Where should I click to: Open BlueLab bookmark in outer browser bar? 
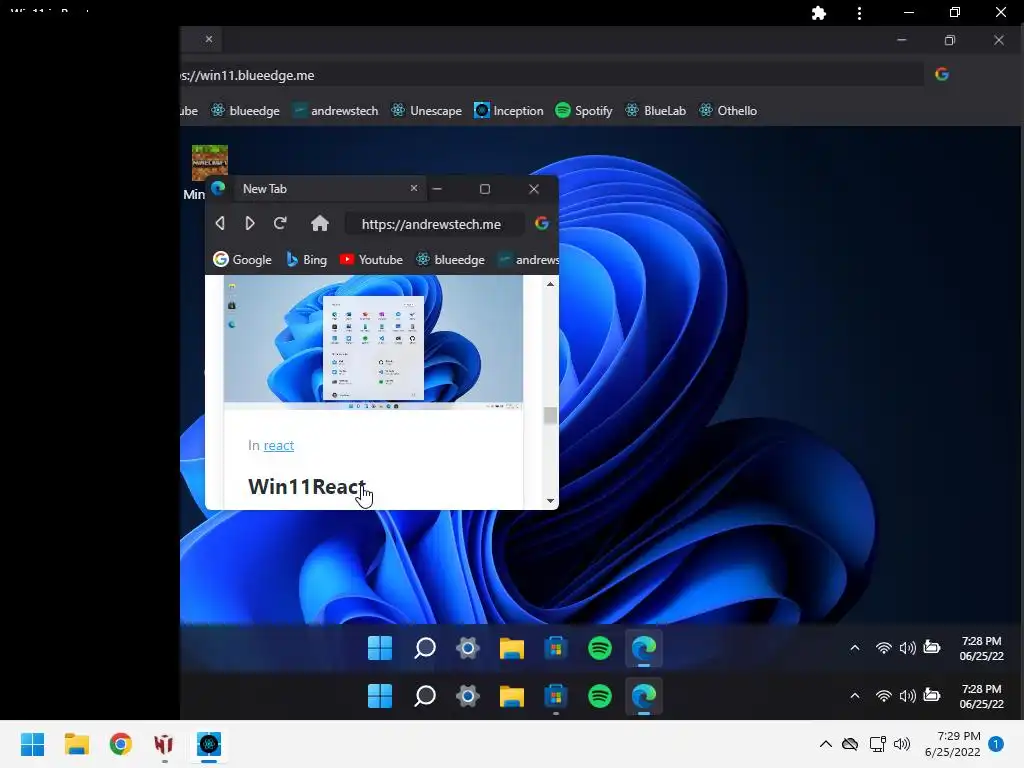point(656,110)
